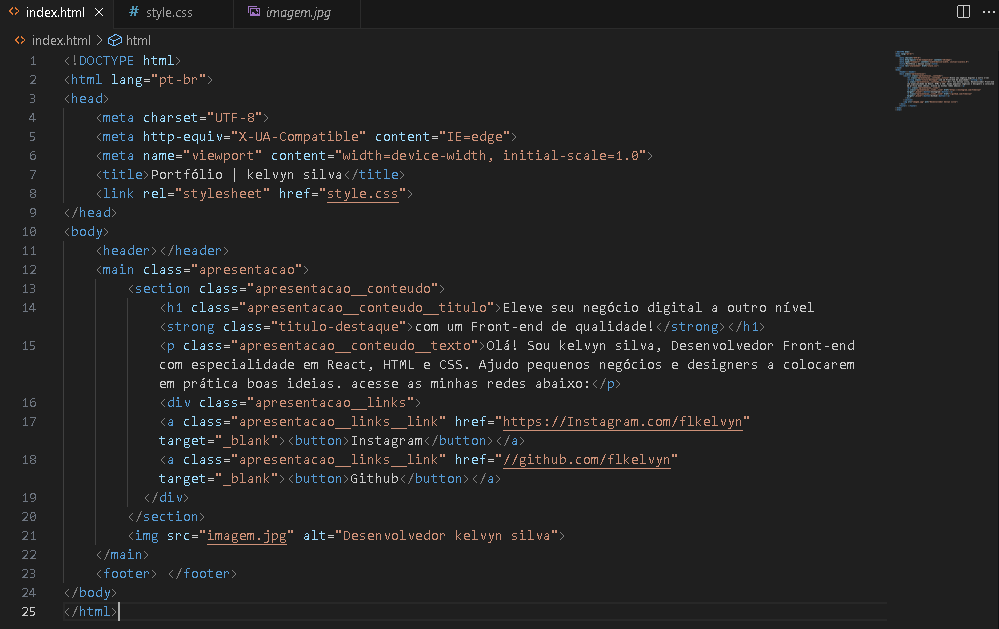
Task: Open the imagem.jpg src link
Action: pyautogui.click(x=247, y=536)
